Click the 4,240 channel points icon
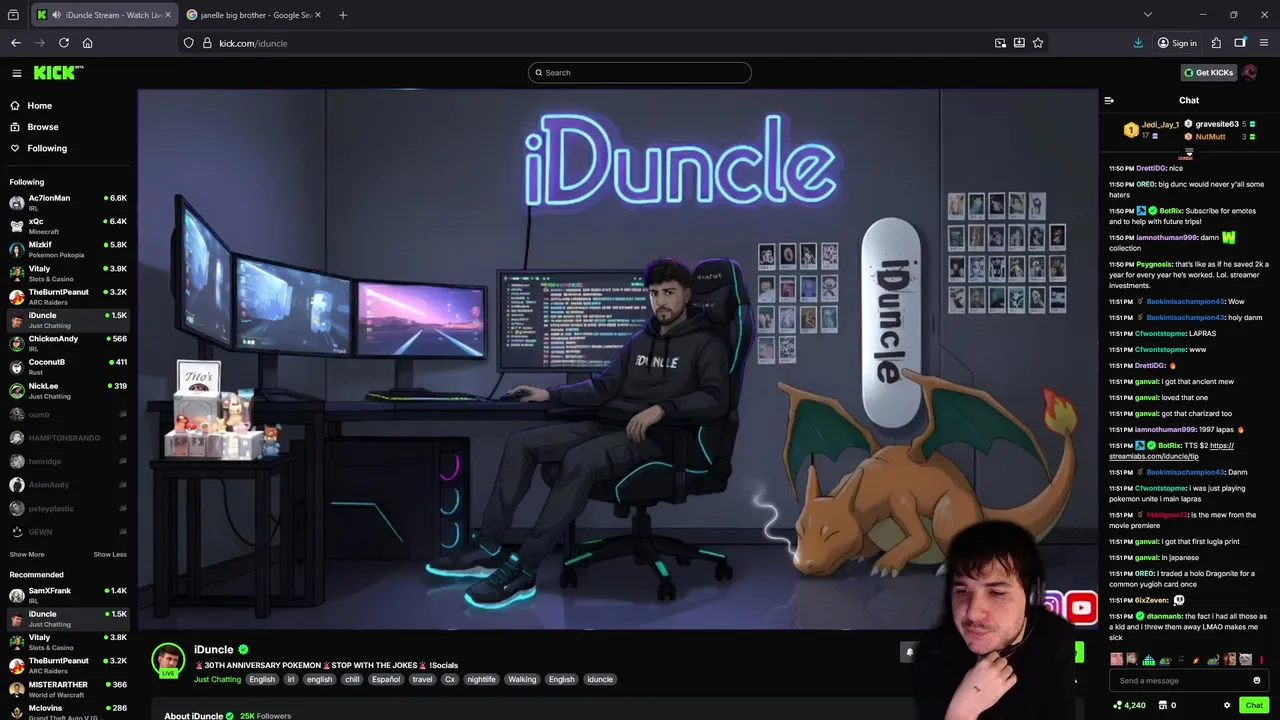Screen dimensions: 1280x720 coord(1118,705)
